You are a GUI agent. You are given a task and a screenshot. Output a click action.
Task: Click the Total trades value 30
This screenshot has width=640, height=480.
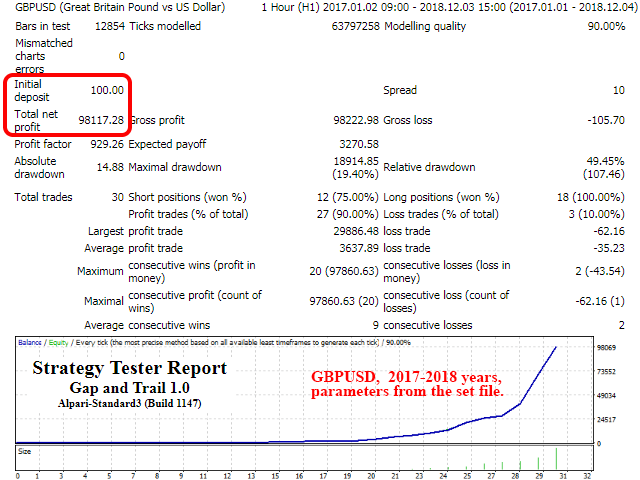coord(117,197)
